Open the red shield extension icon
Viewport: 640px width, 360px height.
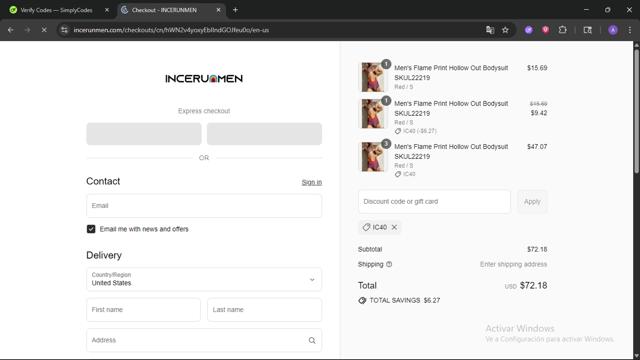coord(545,30)
